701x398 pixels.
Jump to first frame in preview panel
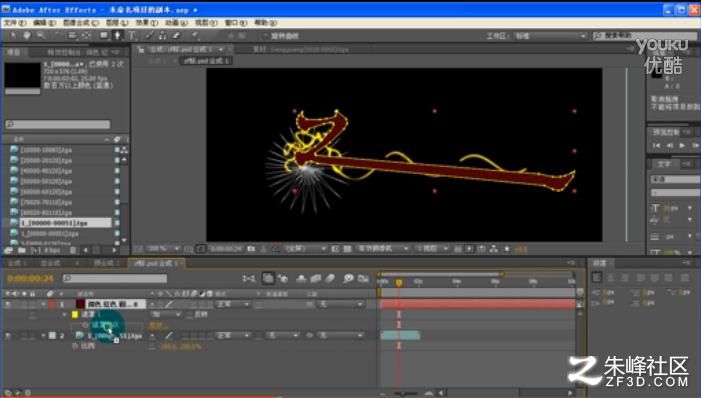[656, 145]
